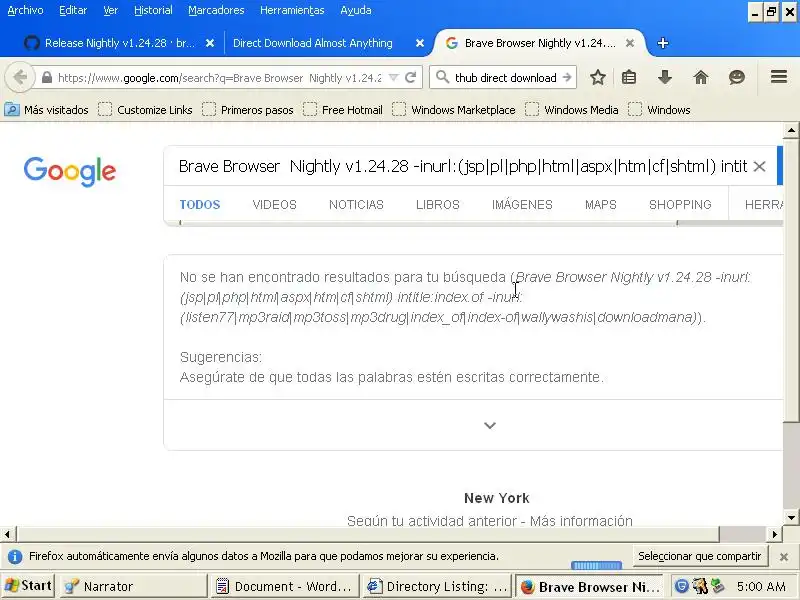Open the bookmarks list icon
Image resolution: width=800 pixels, height=600 pixels.
(629, 78)
